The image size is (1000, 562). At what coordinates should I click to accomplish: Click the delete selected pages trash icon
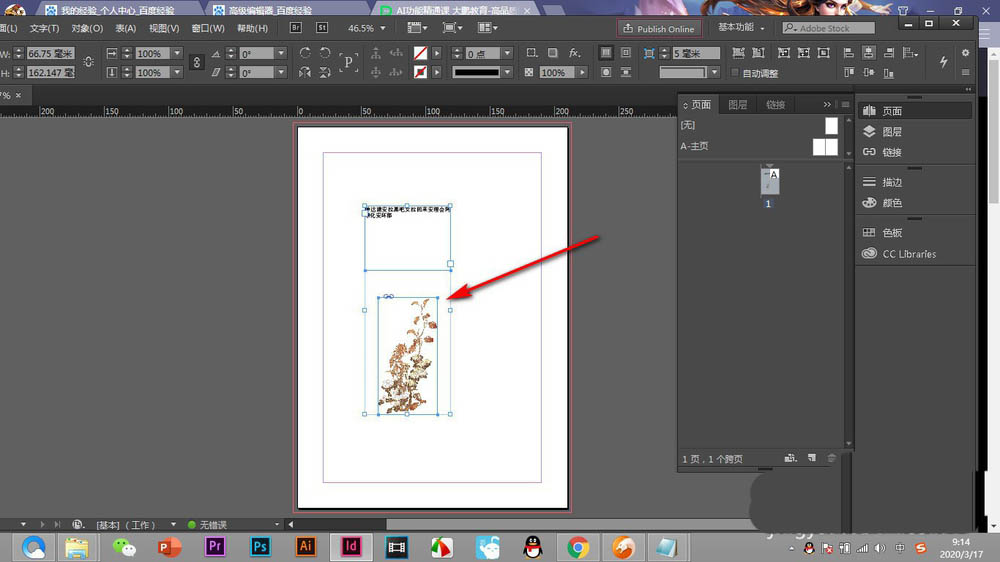point(832,458)
